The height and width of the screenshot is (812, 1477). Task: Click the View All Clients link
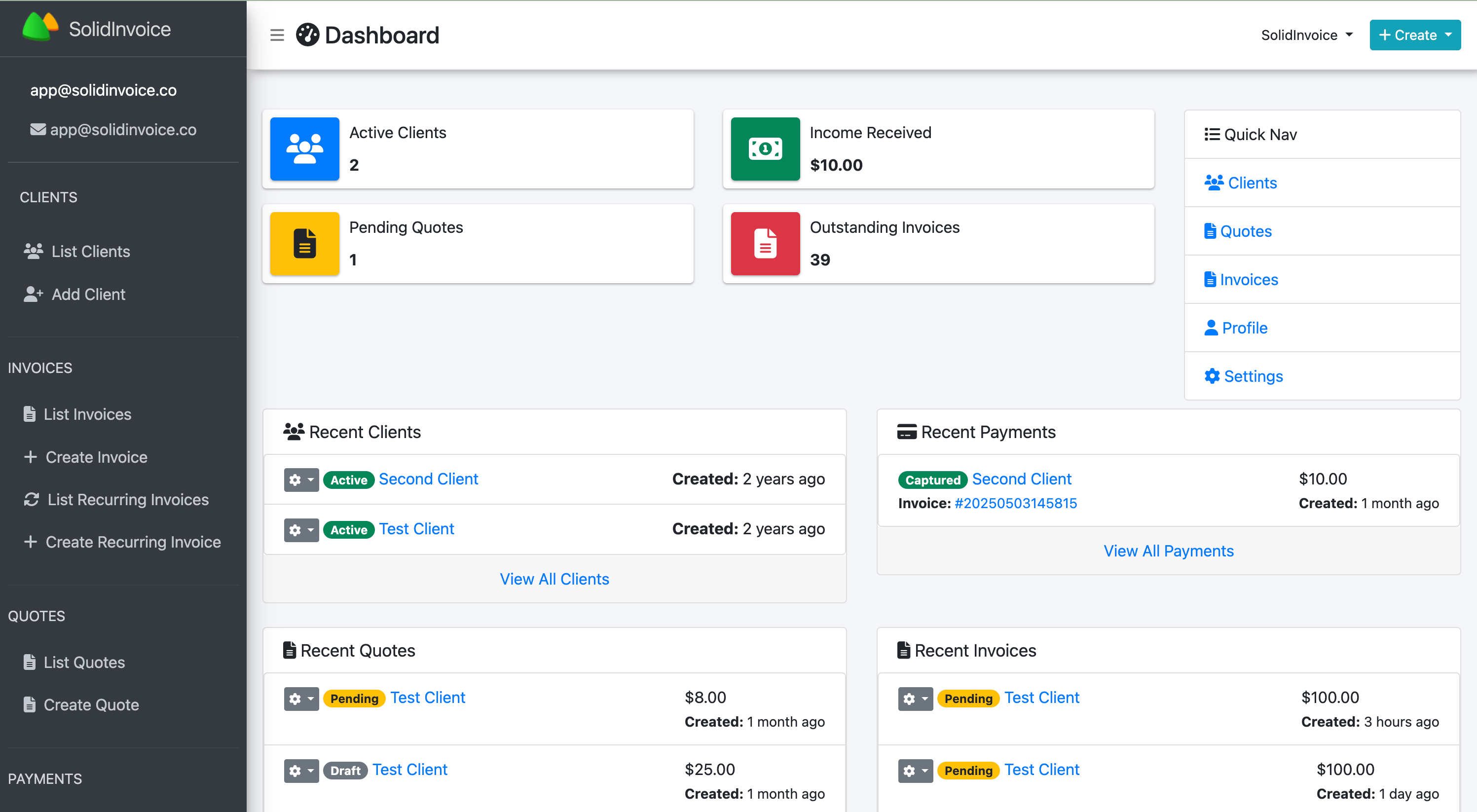pyautogui.click(x=554, y=579)
